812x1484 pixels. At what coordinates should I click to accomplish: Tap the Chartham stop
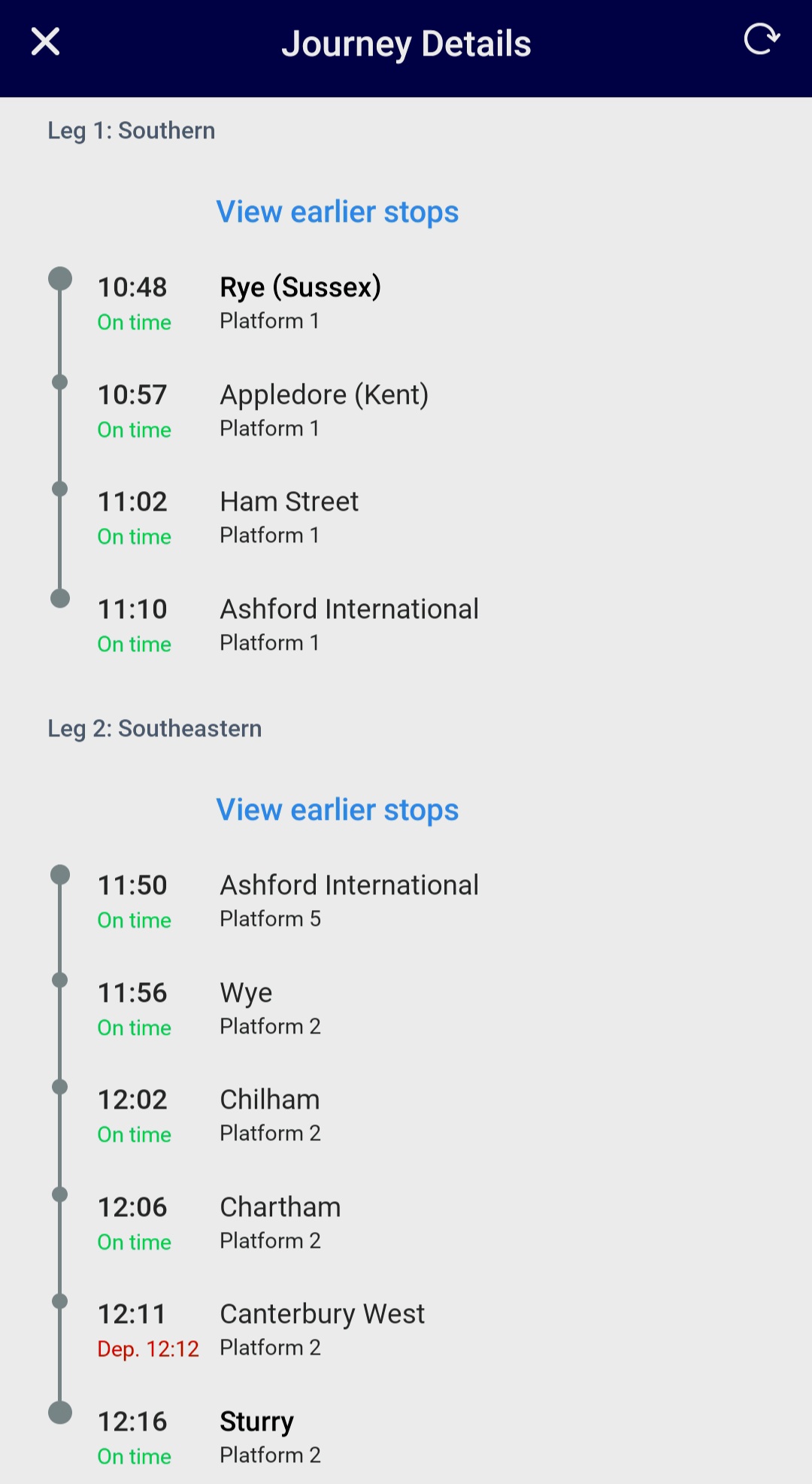pyautogui.click(x=280, y=1207)
